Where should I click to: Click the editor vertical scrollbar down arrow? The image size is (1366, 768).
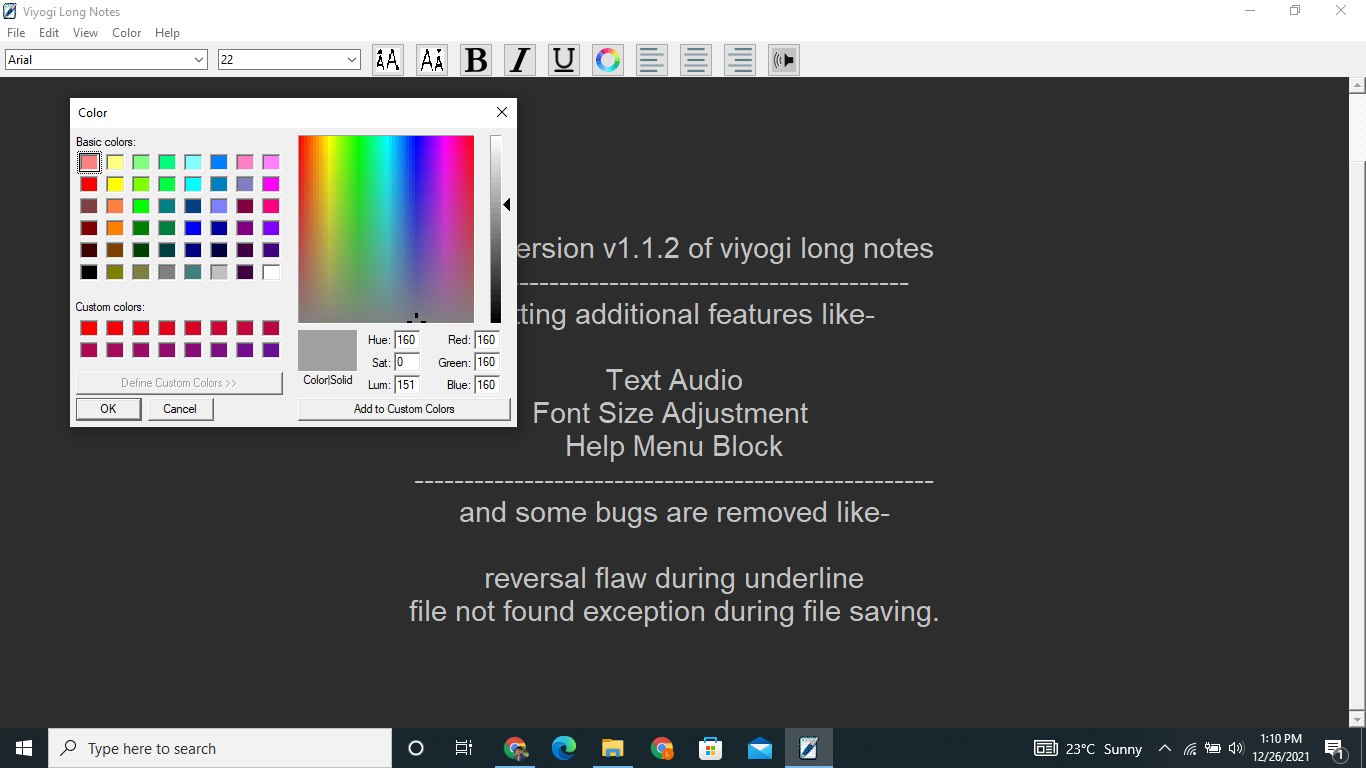(1356, 719)
